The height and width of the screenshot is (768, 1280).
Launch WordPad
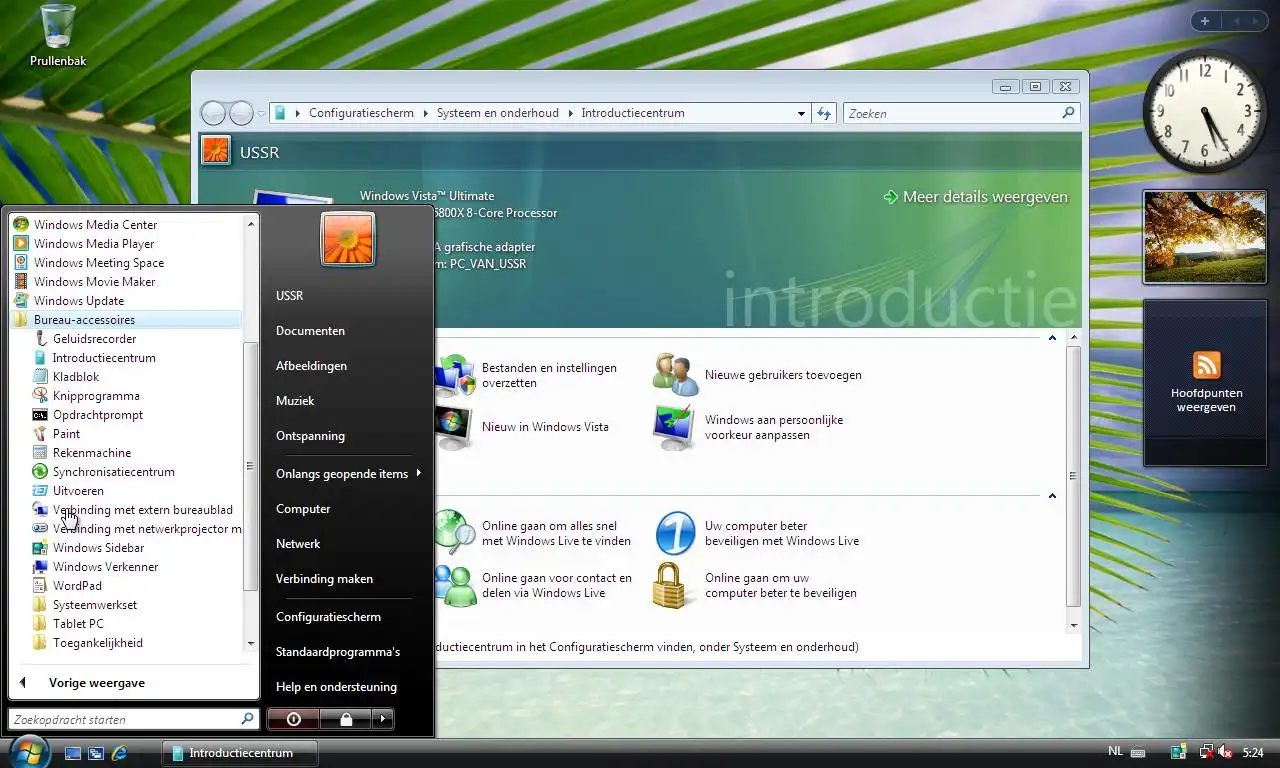click(67, 586)
